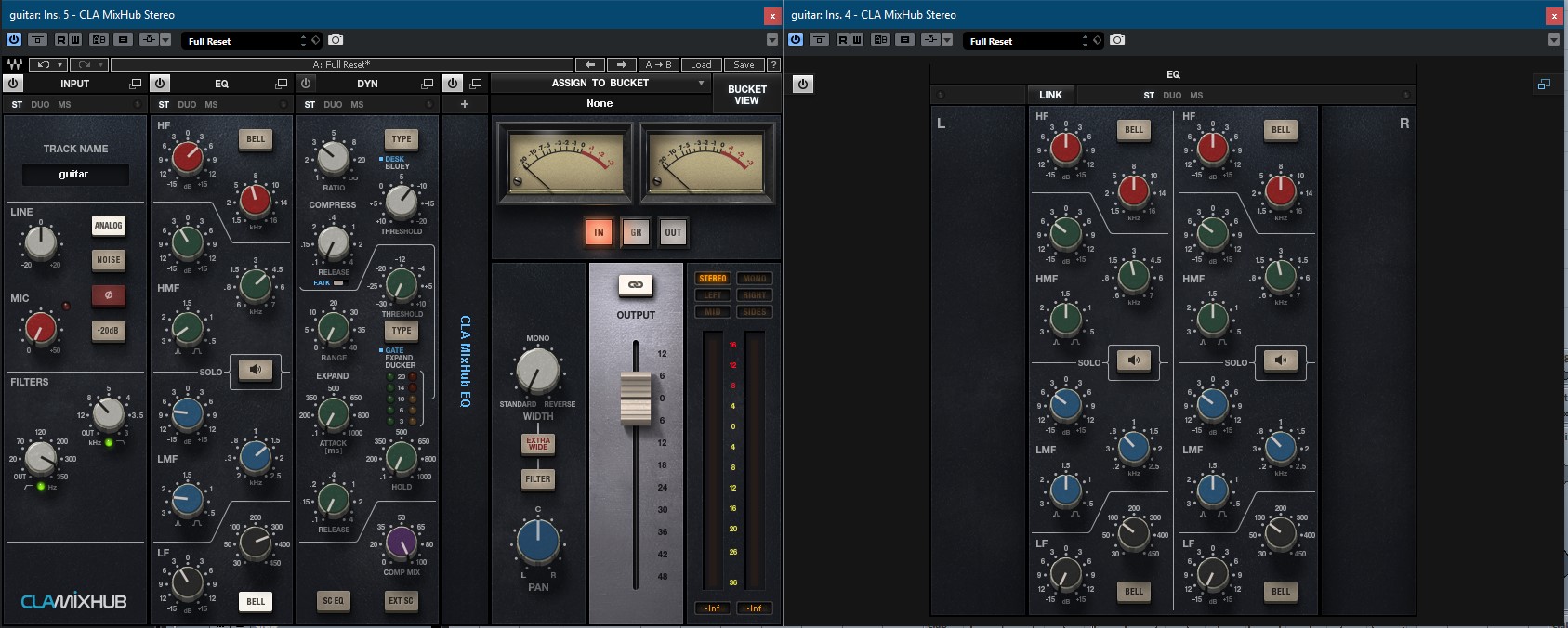
Task: Toggle the phase invert button
Action: [108, 295]
